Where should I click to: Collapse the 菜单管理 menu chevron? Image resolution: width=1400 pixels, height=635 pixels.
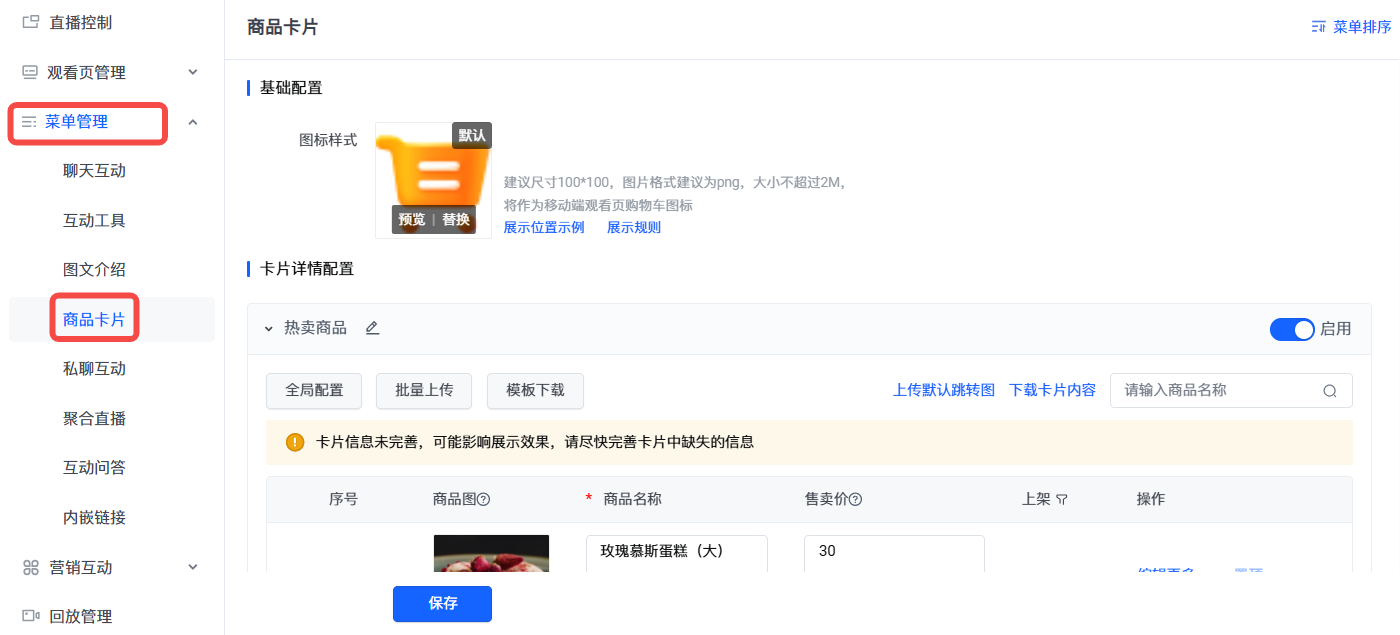pos(193,122)
